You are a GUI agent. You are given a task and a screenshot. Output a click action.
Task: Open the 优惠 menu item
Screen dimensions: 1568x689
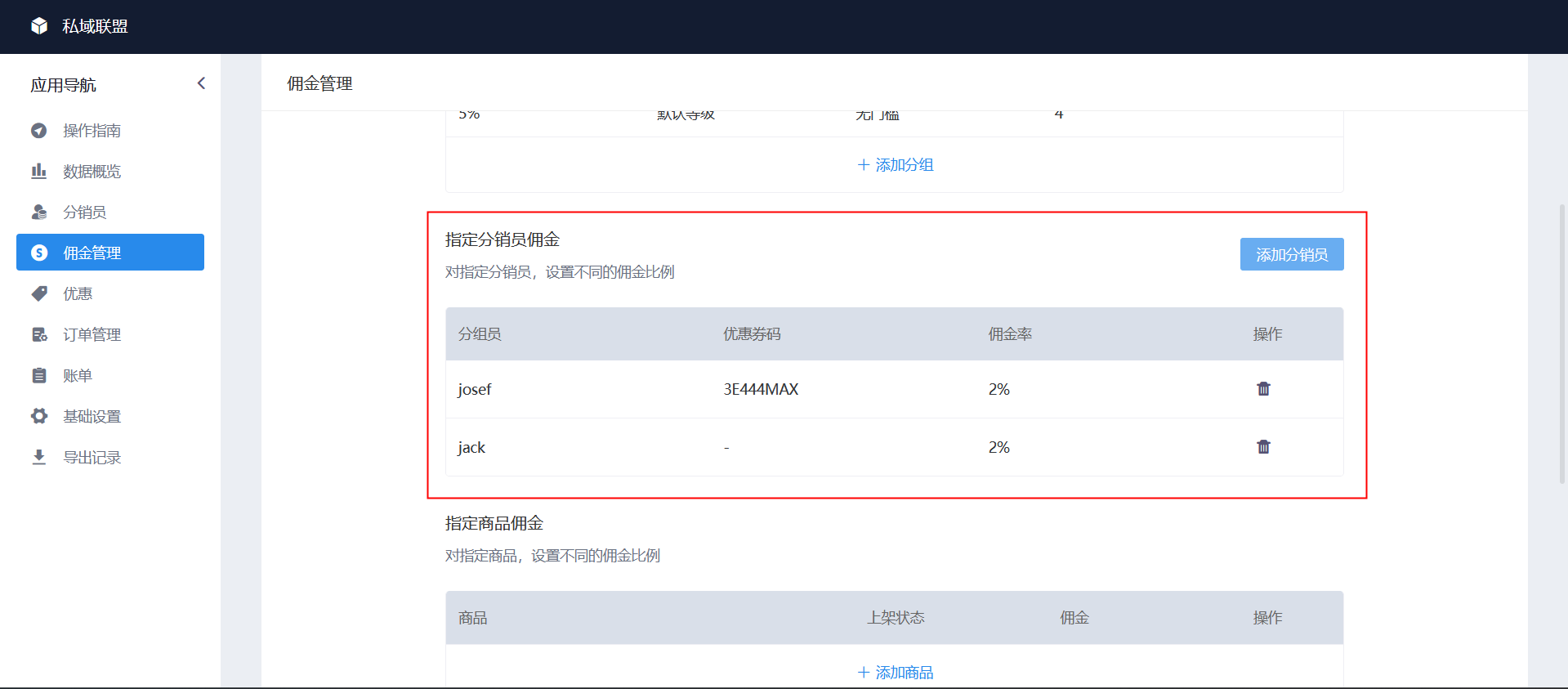(x=110, y=293)
